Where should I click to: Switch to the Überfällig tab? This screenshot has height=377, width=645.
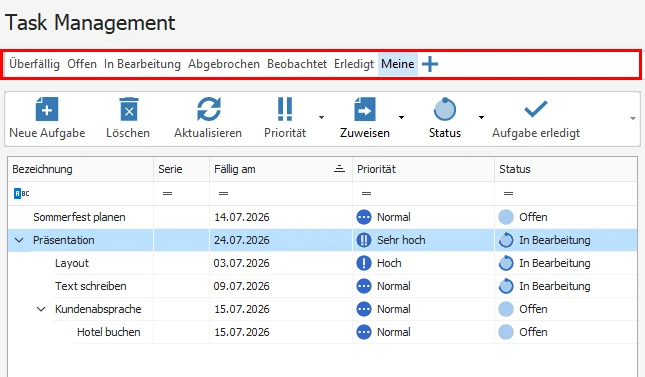point(35,64)
